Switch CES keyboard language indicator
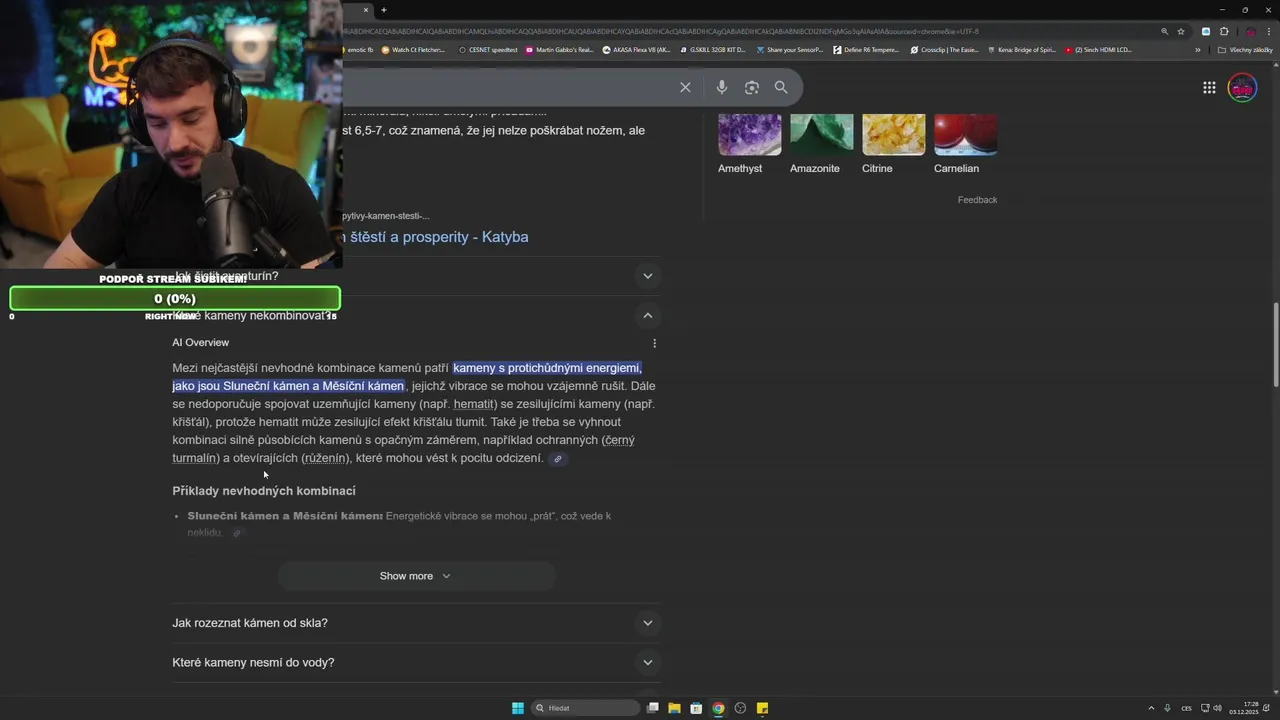The height and width of the screenshot is (720, 1280). [x=1186, y=708]
